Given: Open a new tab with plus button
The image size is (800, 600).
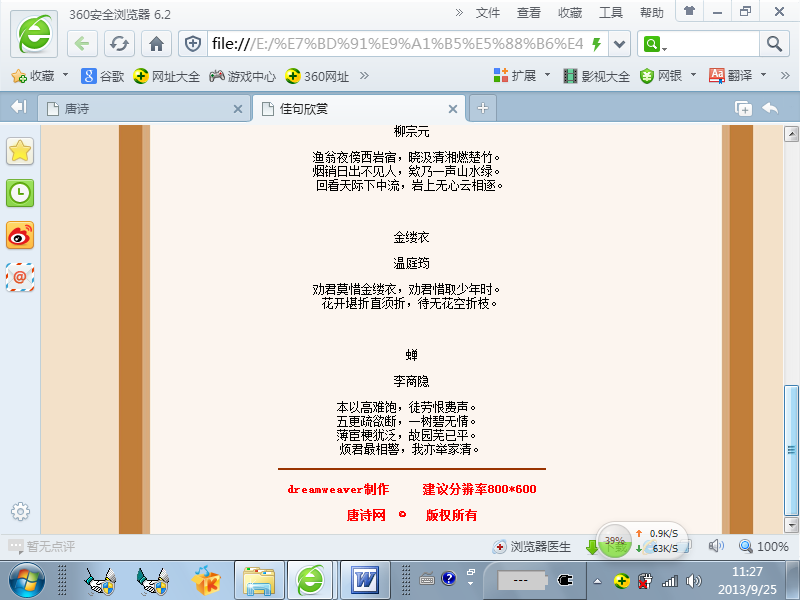Looking at the screenshot, I should tap(482, 108).
